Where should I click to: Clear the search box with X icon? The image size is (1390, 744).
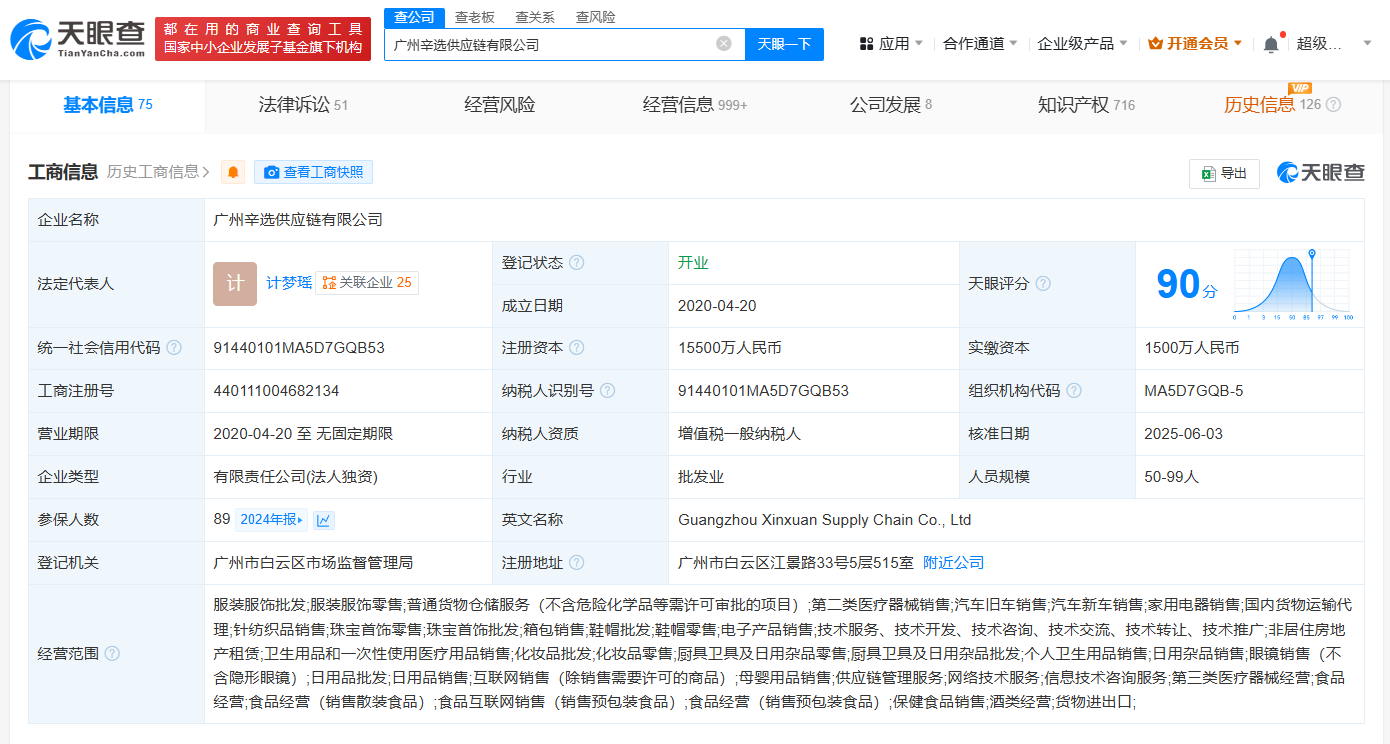724,44
